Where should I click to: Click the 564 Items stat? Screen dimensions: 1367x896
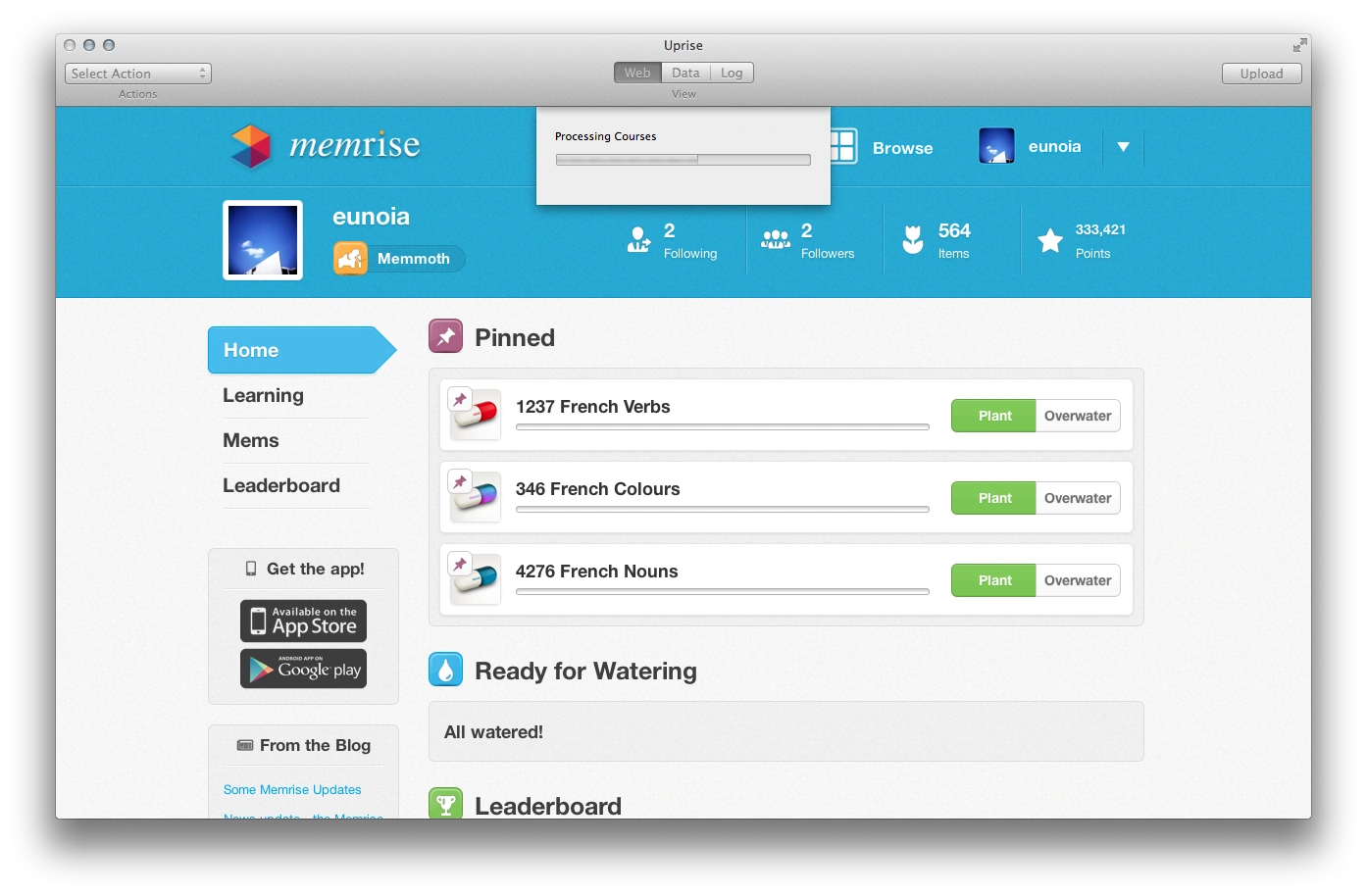pos(954,240)
